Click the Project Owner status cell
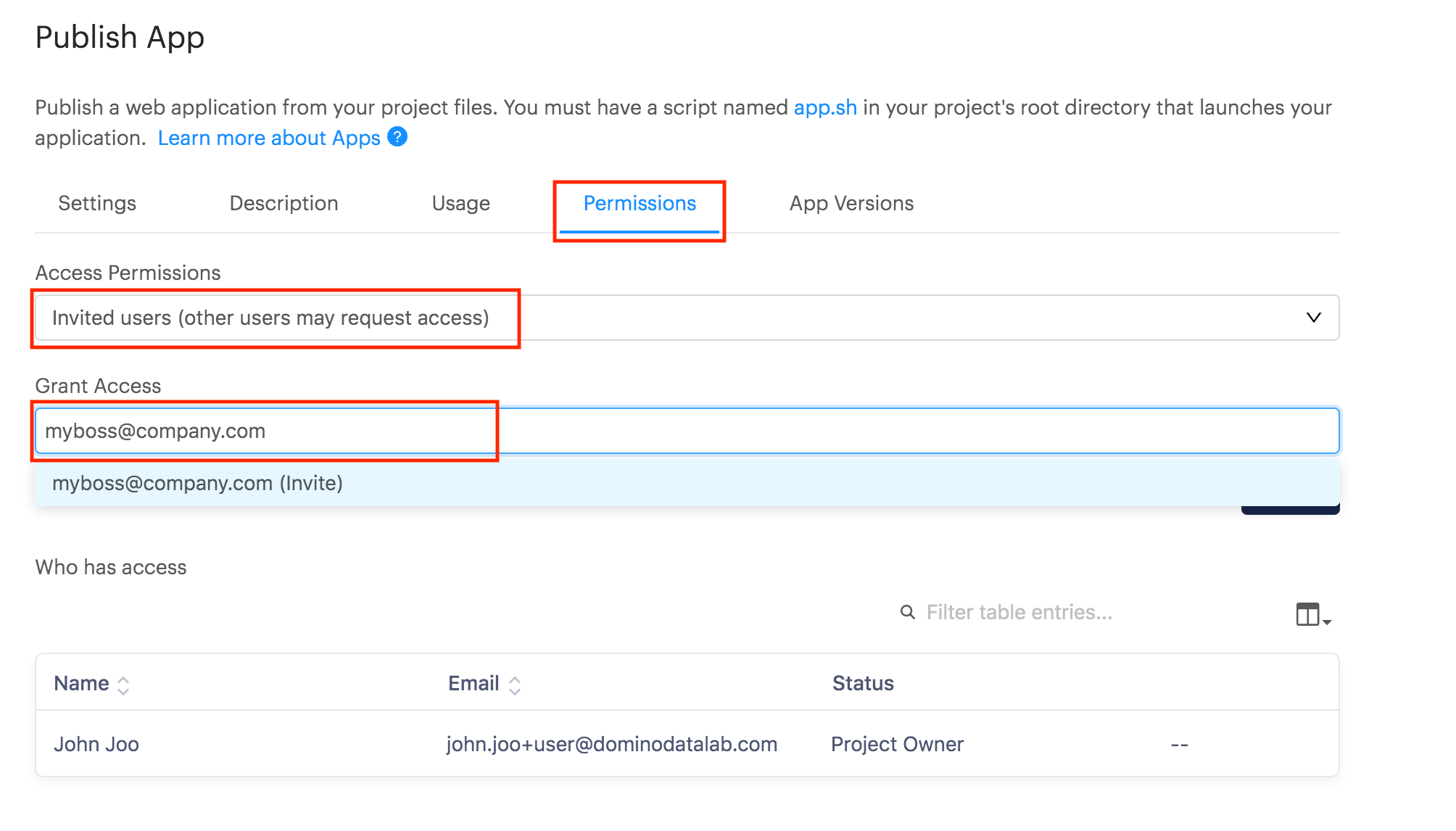The height and width of the screenshot is (831, 1456). [x=897, y=744]
